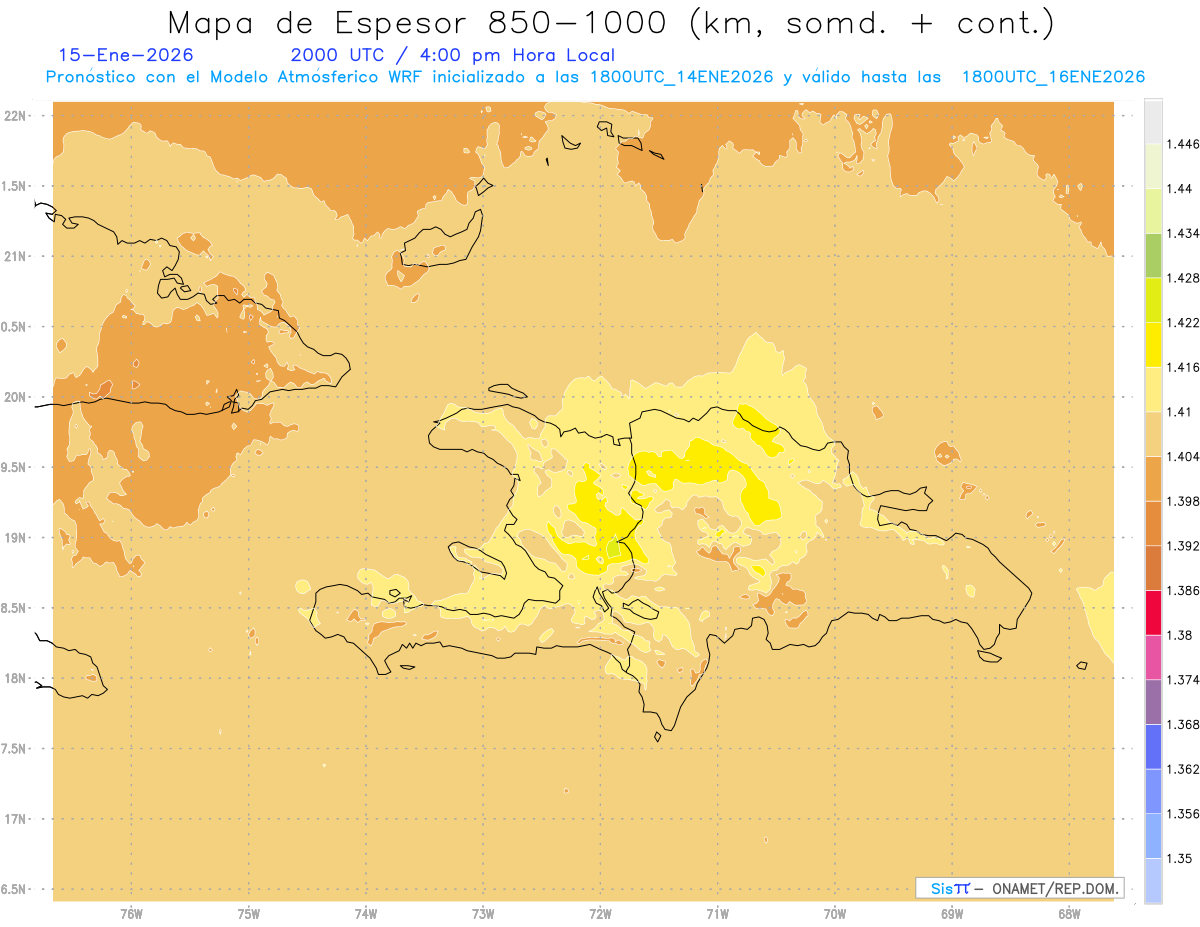Click the longitude axis label '75W'
Screen dimensions: 1200x927
coord(248,913)
